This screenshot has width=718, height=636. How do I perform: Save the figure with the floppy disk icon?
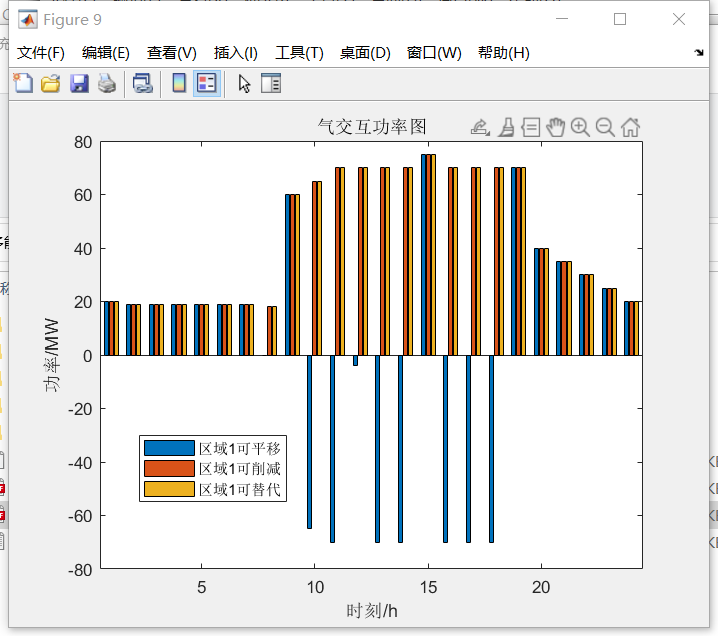79,83
